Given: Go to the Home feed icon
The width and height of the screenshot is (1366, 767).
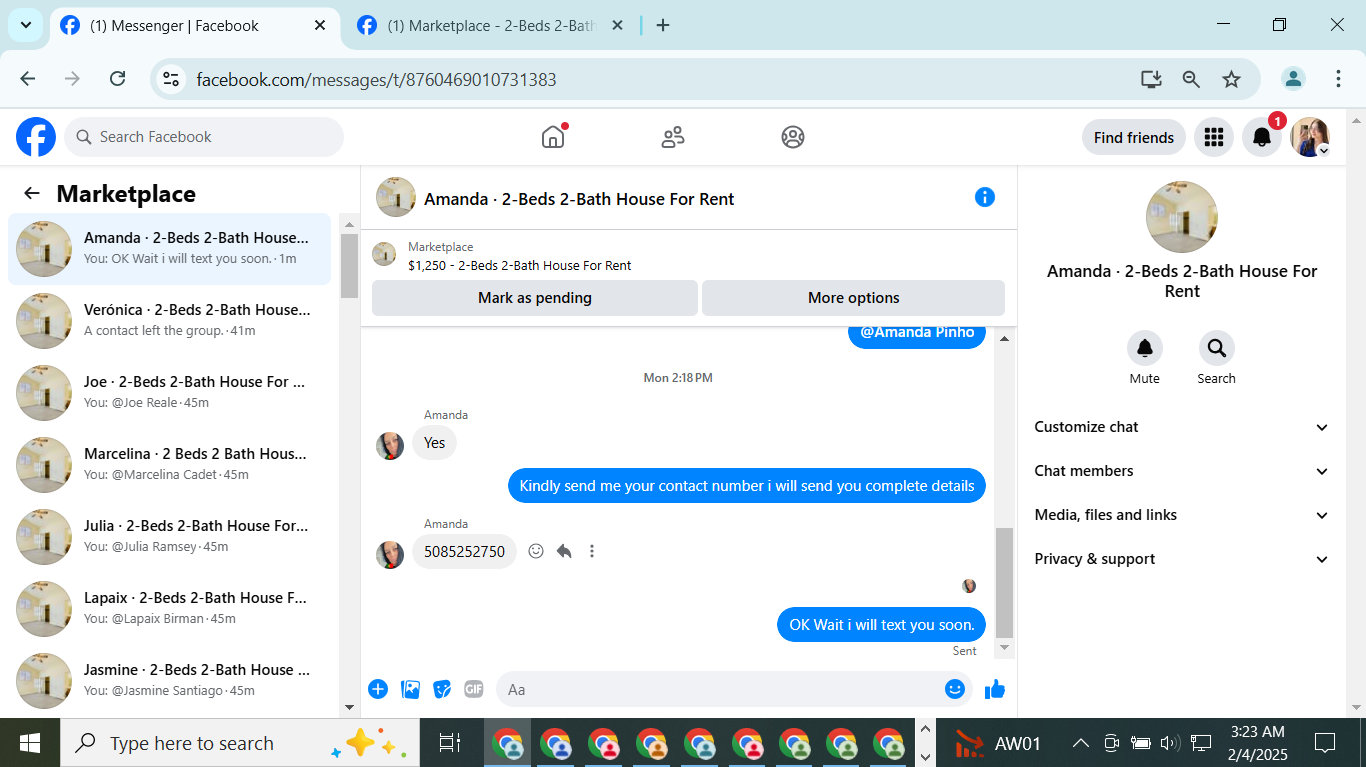Looking at the screenshot, I should [x=553, y=137].
